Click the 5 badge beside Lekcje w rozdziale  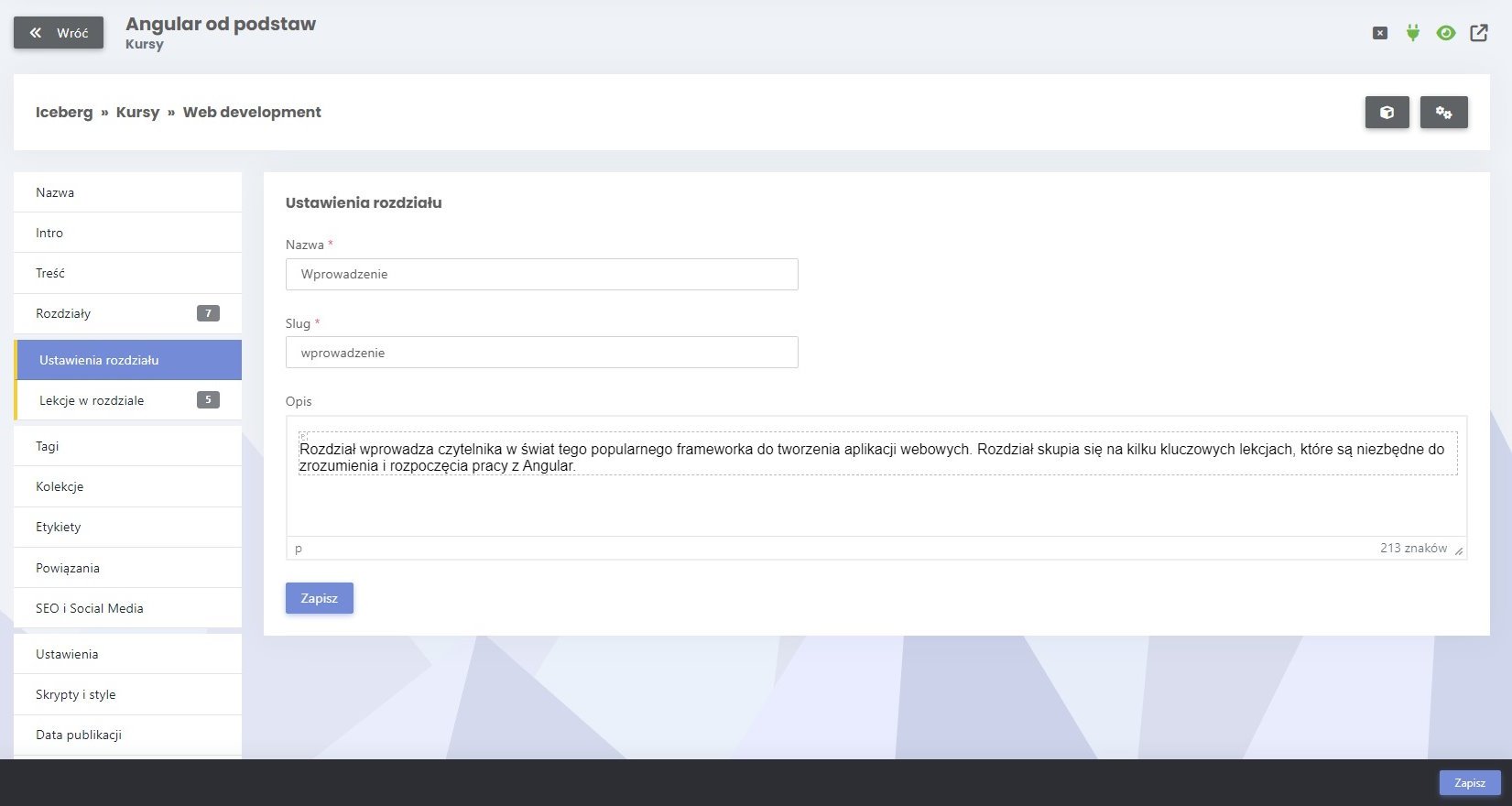[208, 399]
